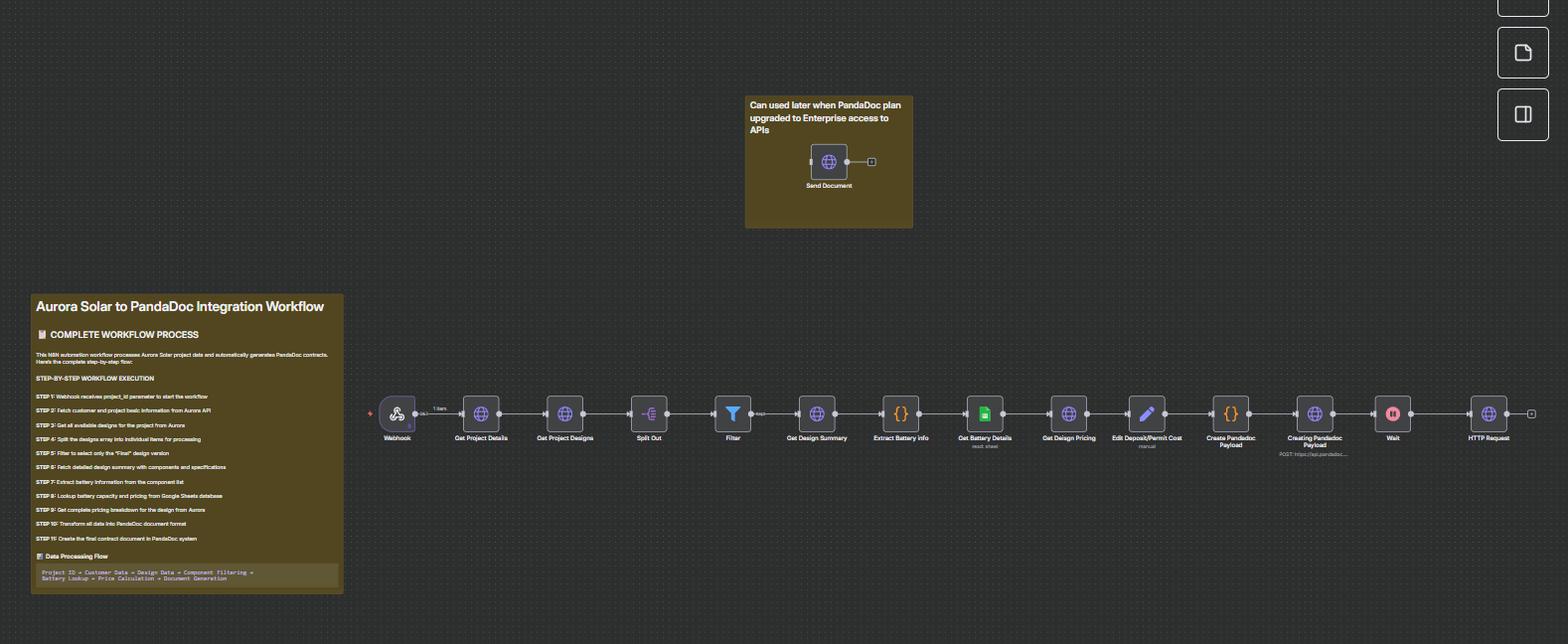
Task: Select the Send Document node
Action: point(829,162)
